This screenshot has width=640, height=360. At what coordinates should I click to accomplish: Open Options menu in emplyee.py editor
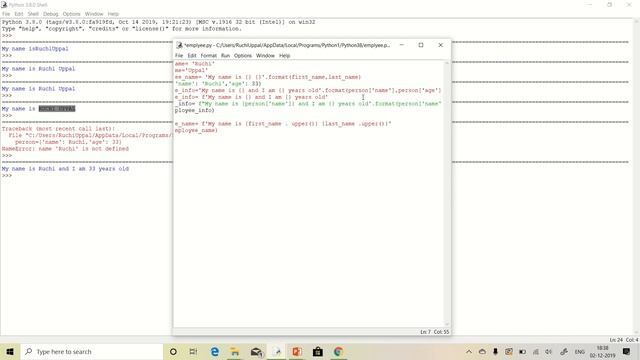243,56
